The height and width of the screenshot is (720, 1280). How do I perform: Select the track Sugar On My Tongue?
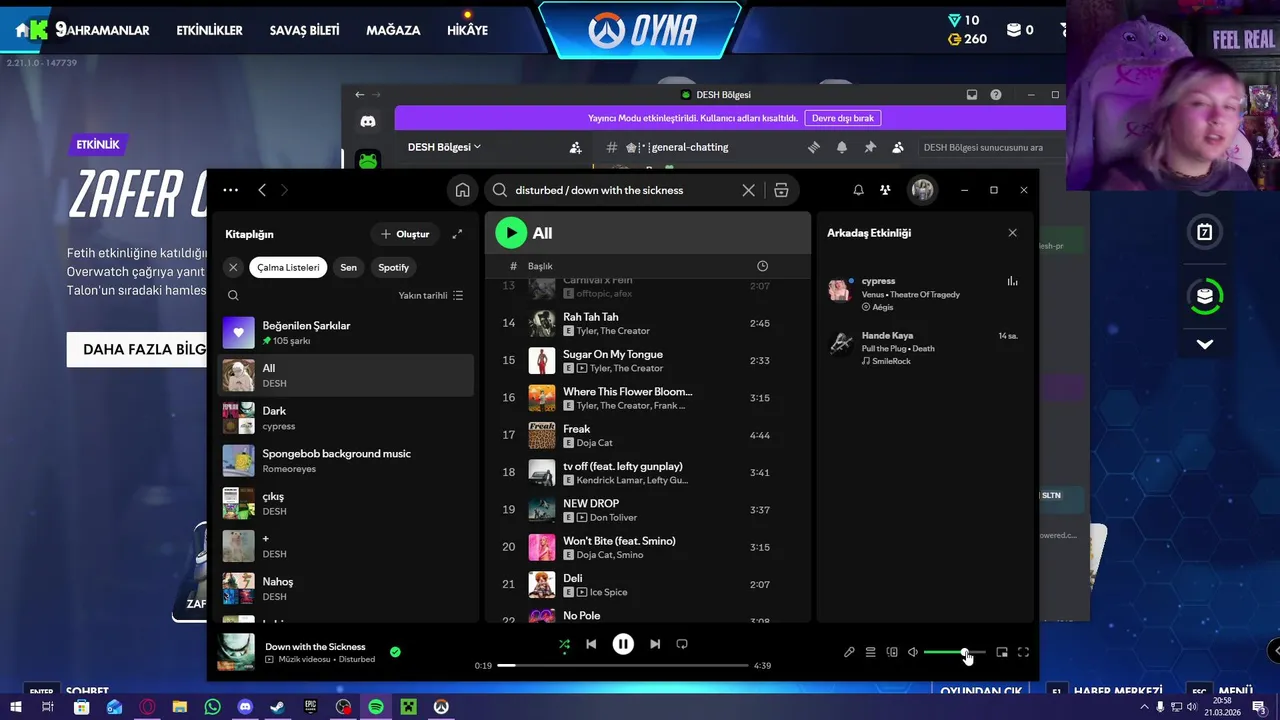pos(647,360)
